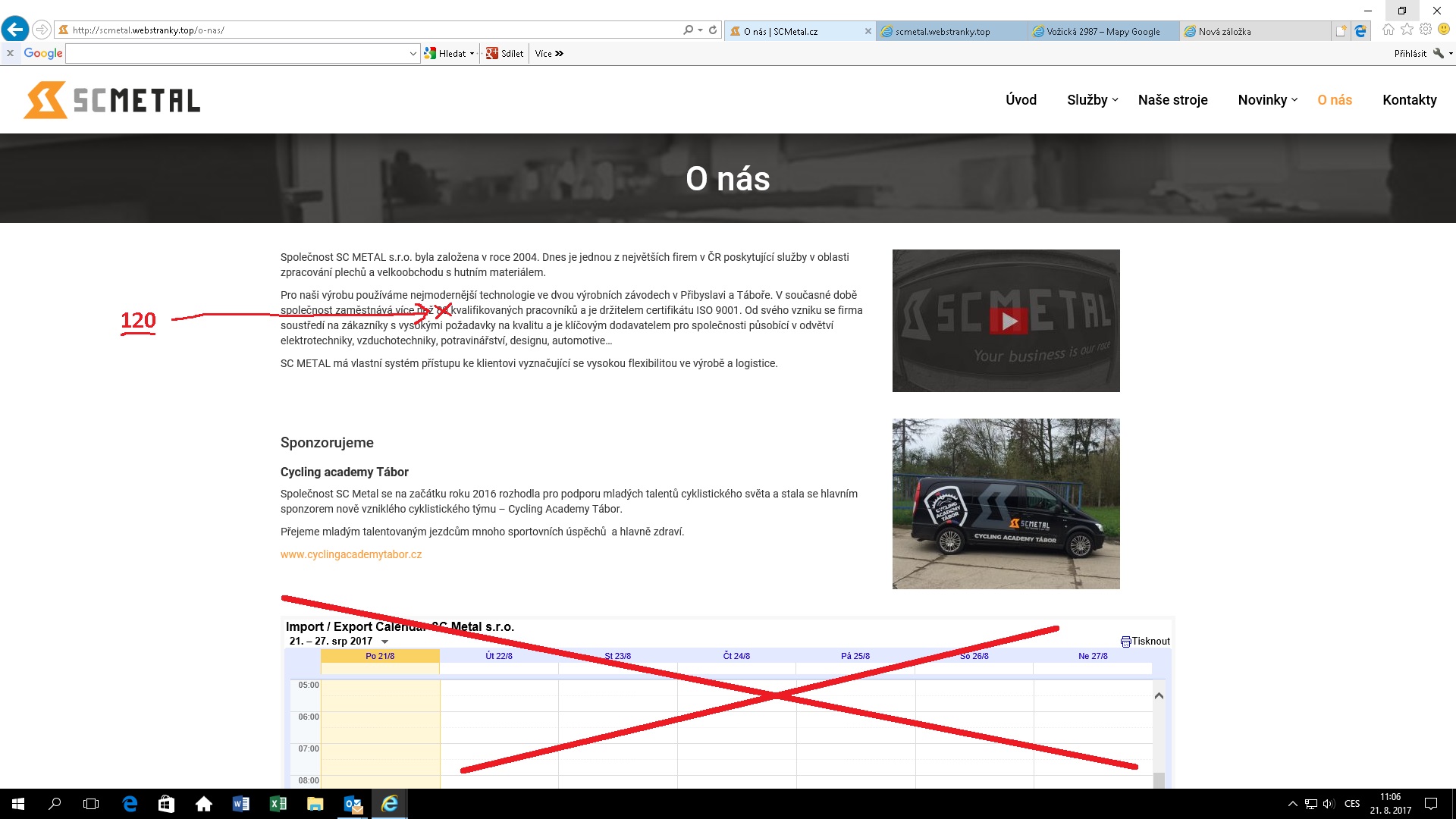The width and height of the screenshot is (1456, 819).
Task: Click the Edge icon beside new tab
Action: tap(1360, 31)
